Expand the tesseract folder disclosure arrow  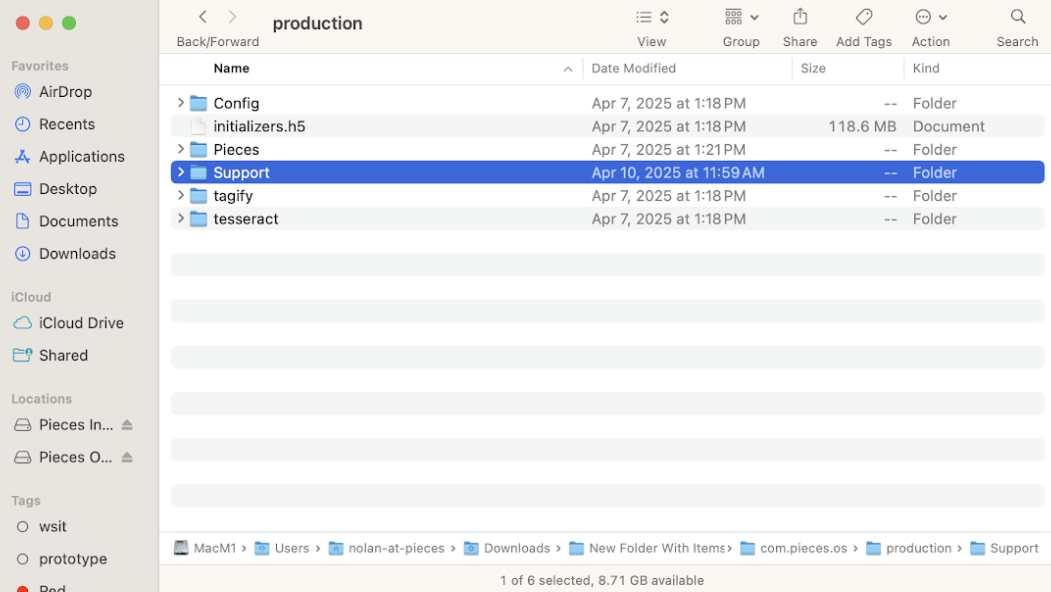(x=180, y=219)
